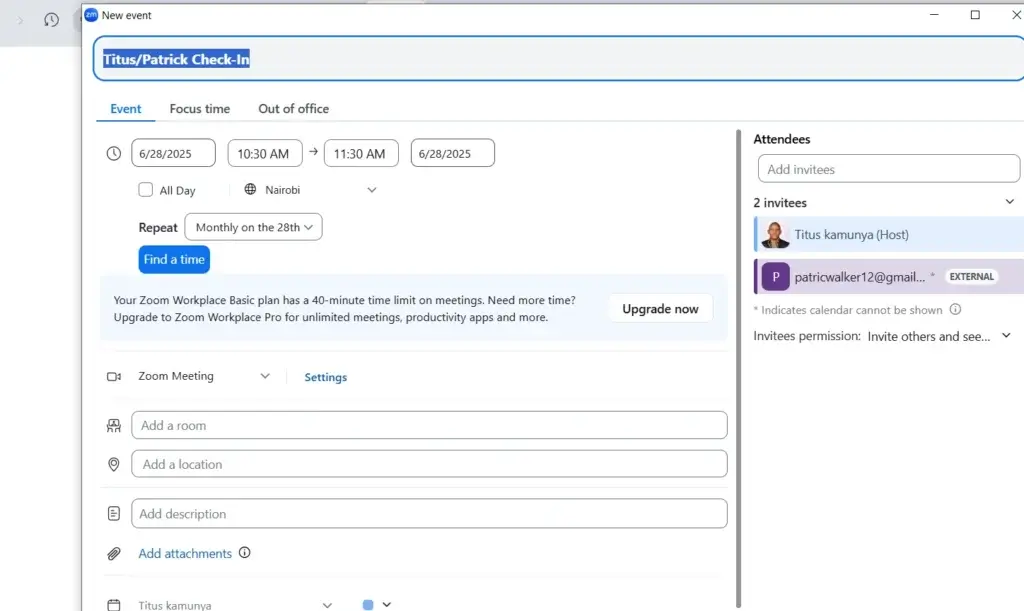Collapse the 2 invitees list
Image resolution: width=1024 pixels, height=611 pixels.
click(1010, 202)
